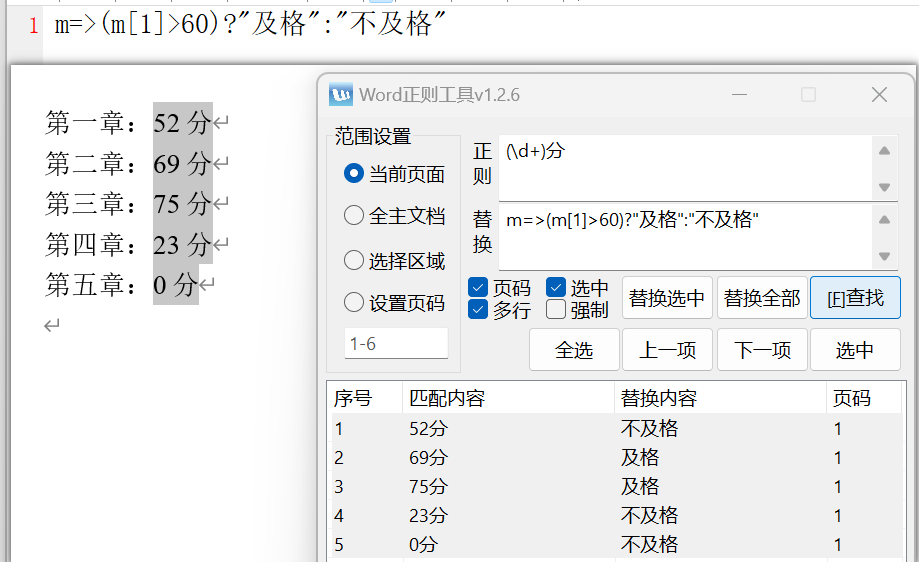This screenshot has width=919, height=562.
Task: Select result row 69分
Action: coord(617,457)
